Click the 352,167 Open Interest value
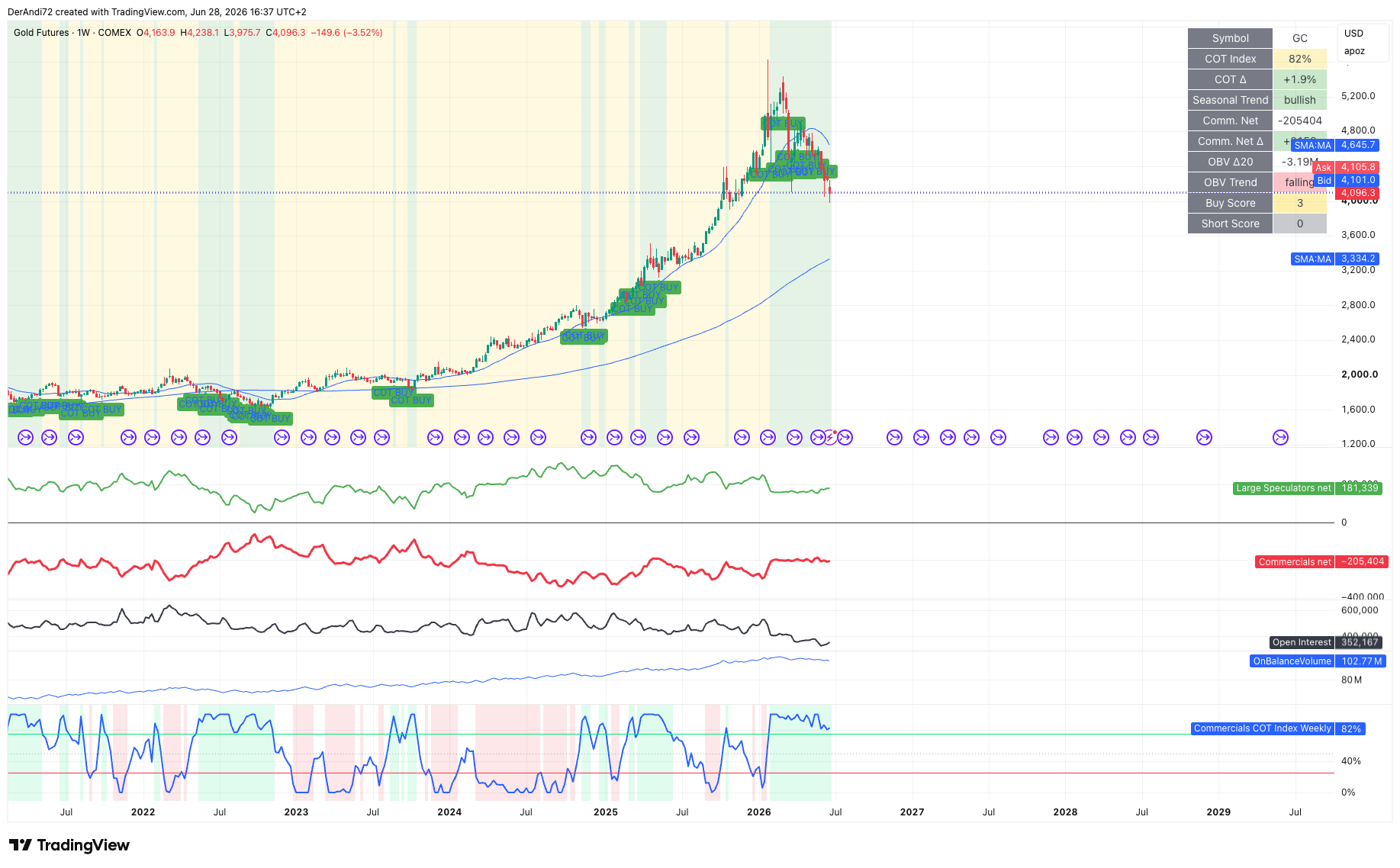The image size is (1400, 868). point(1360,642)
